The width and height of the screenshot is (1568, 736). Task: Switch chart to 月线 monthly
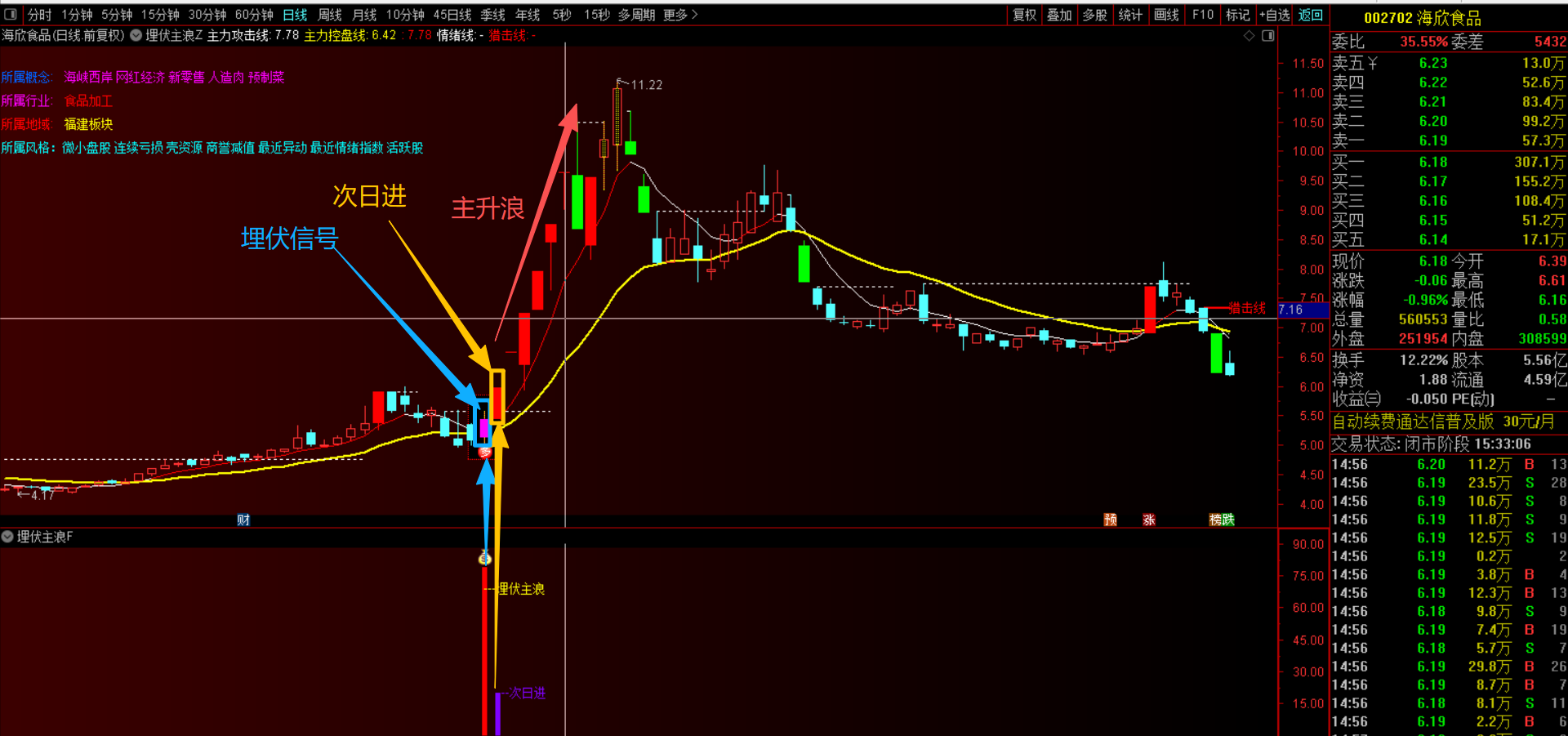(x=364, y=15)
